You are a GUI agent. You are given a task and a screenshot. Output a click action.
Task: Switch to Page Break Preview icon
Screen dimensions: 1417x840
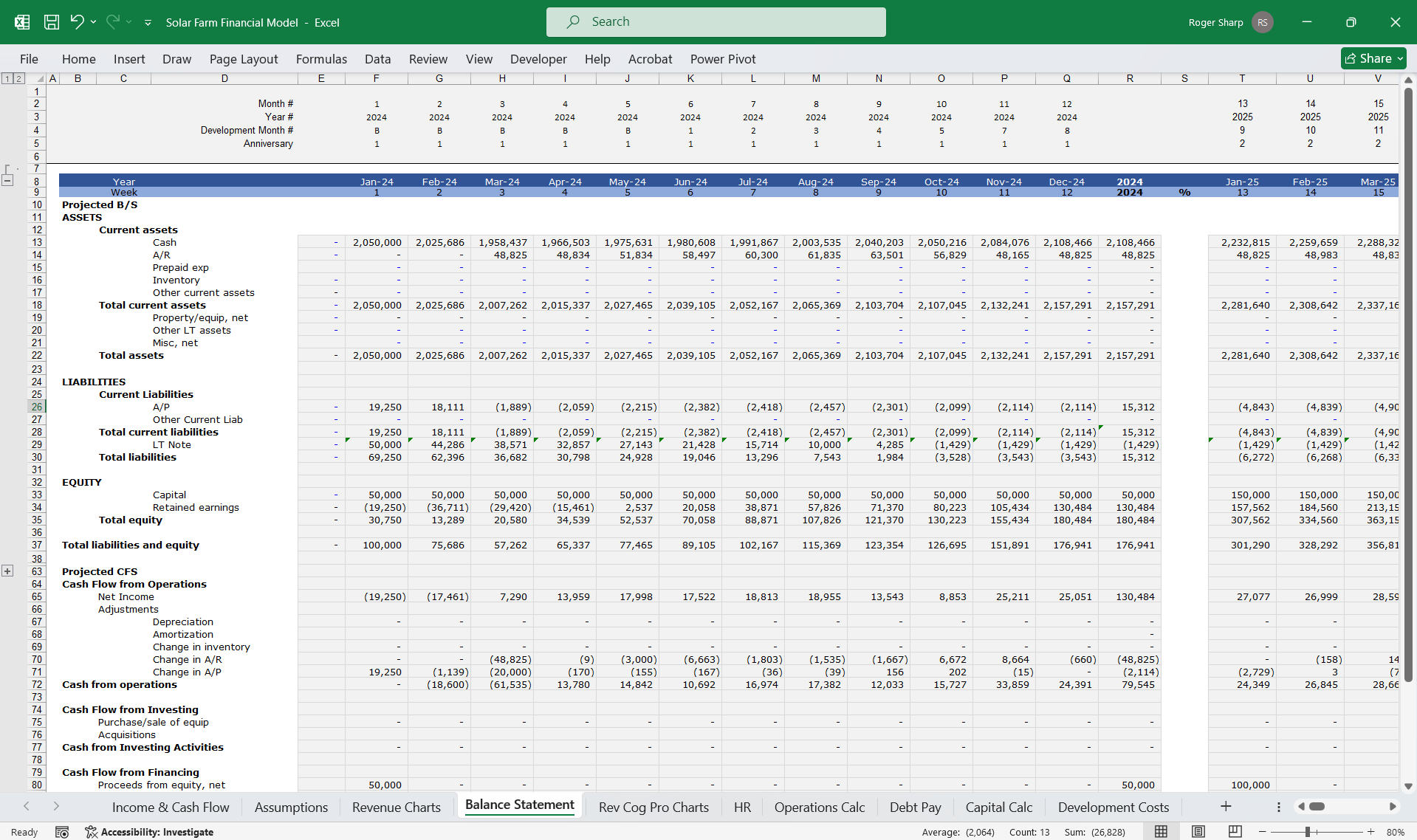point(1235,832)
